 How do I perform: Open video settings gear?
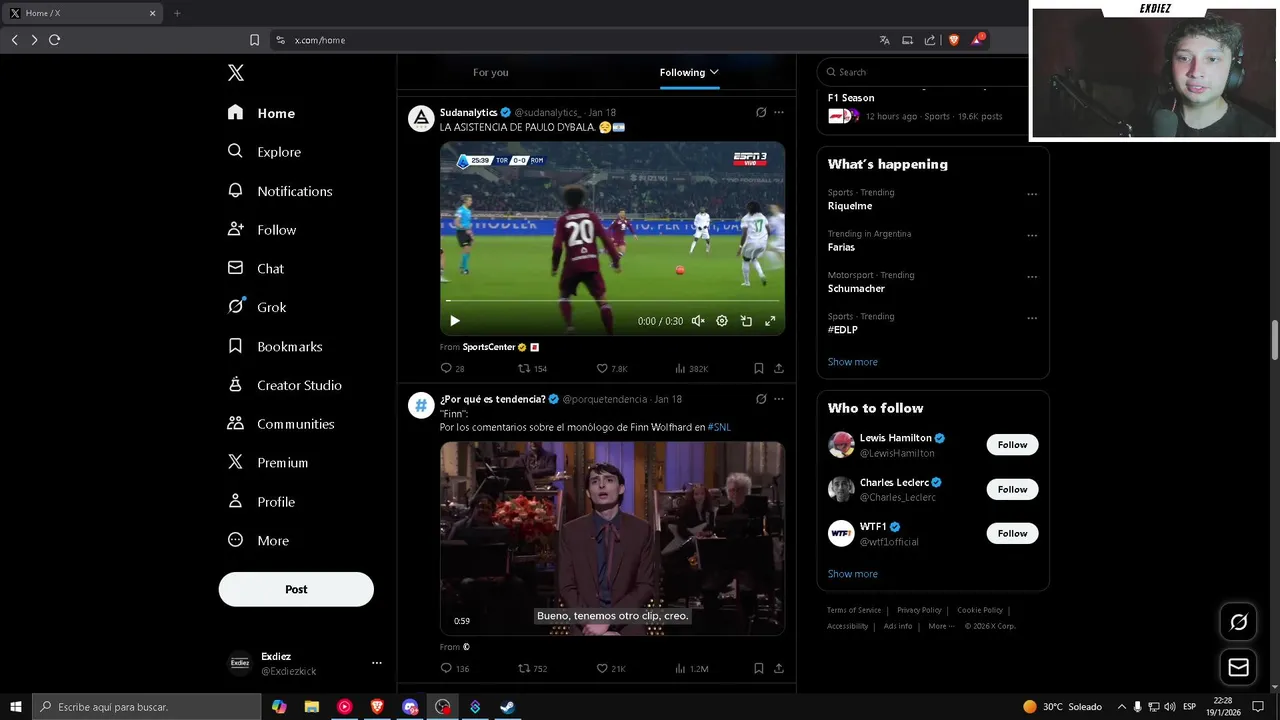722,321
